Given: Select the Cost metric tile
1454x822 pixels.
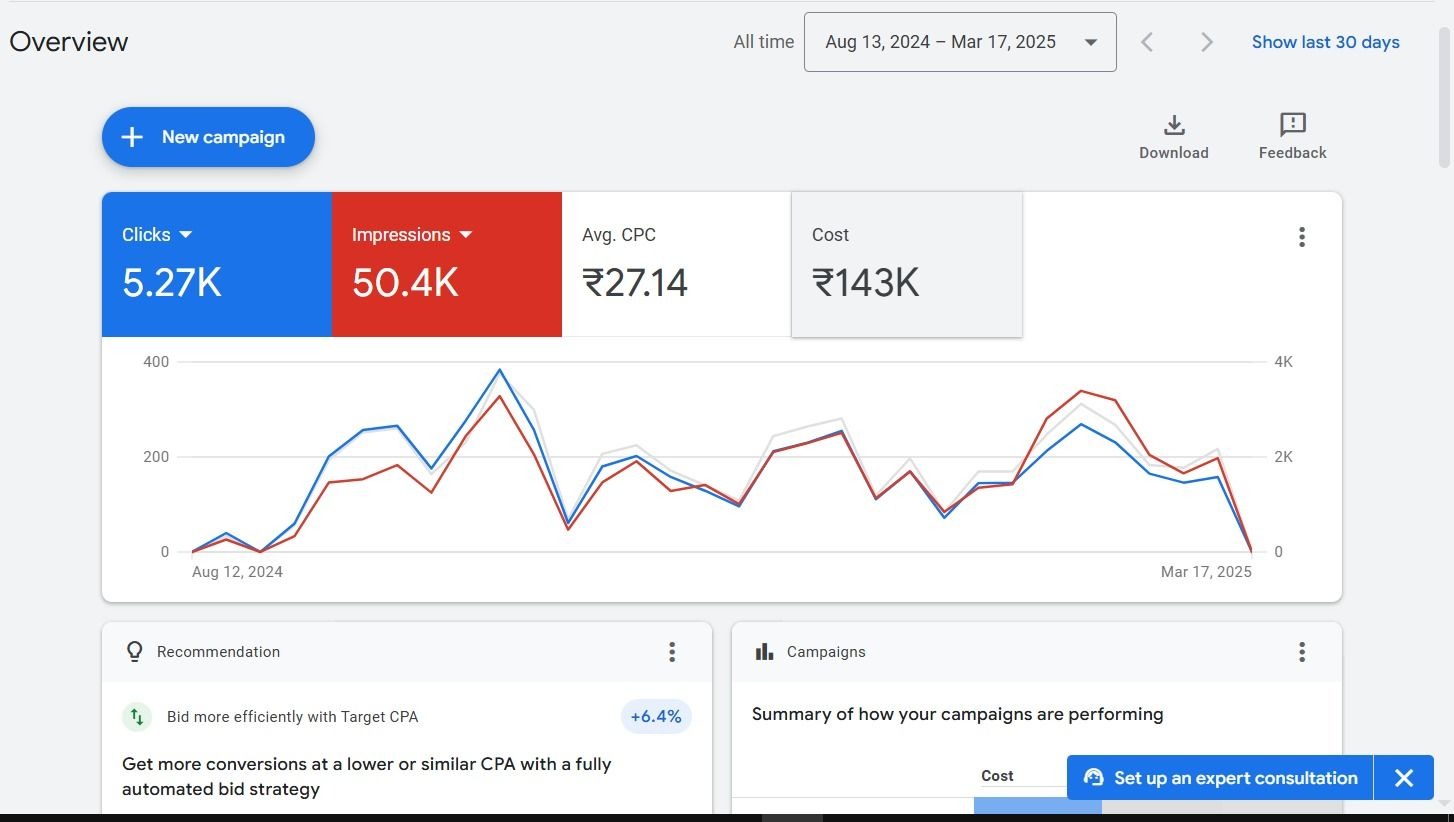Looking at the screenshot, I should [x=907, y=265].
